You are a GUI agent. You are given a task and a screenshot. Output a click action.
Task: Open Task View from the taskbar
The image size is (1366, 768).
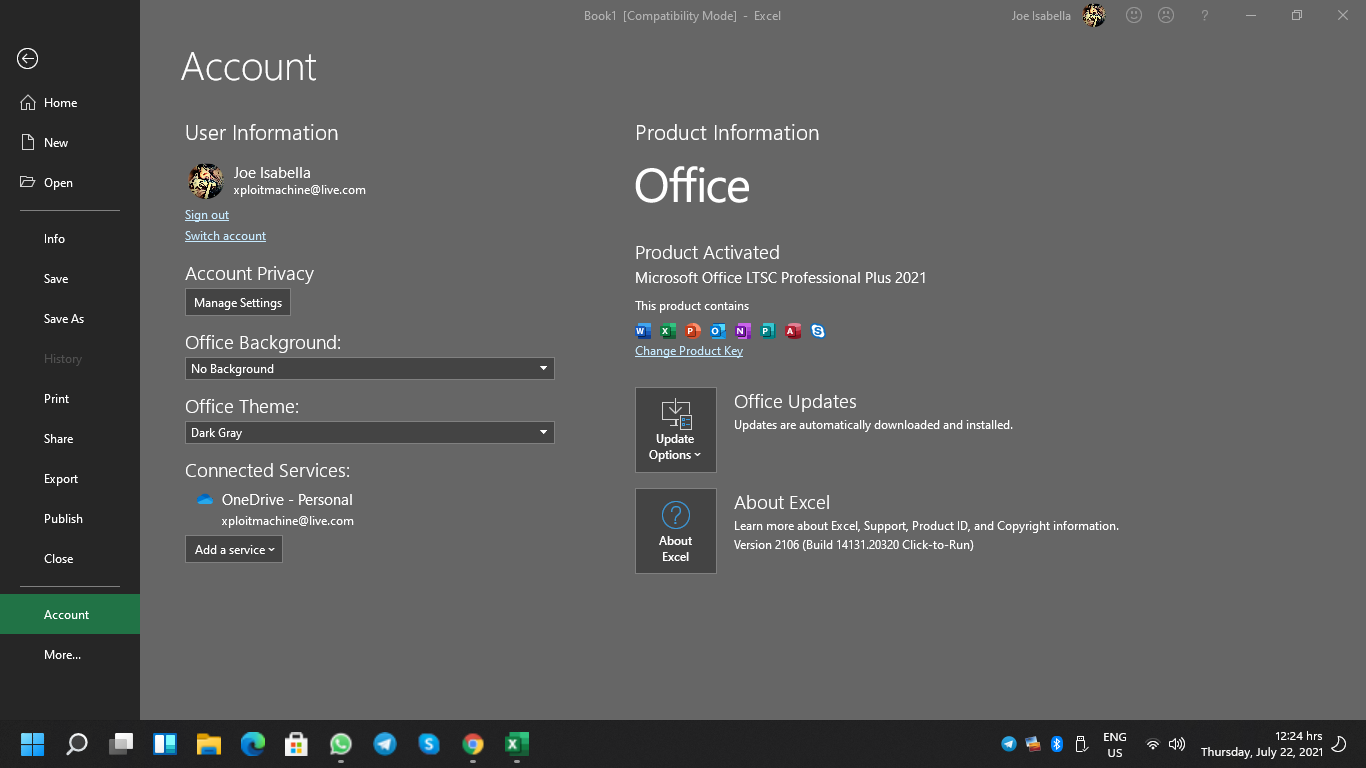tap(121, 744)
